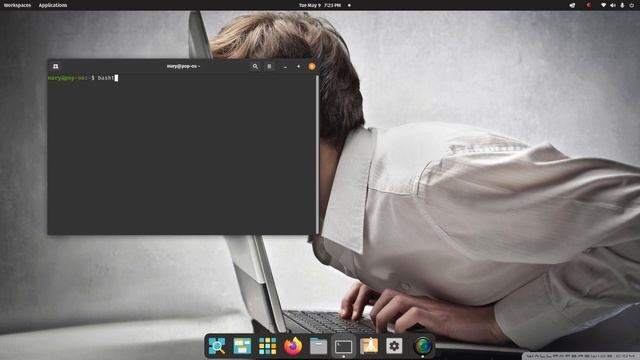This screenshot has height=360, width=640.
Task: Open a new terminal tab with the titlebar icon
Action: click(56, 66)
